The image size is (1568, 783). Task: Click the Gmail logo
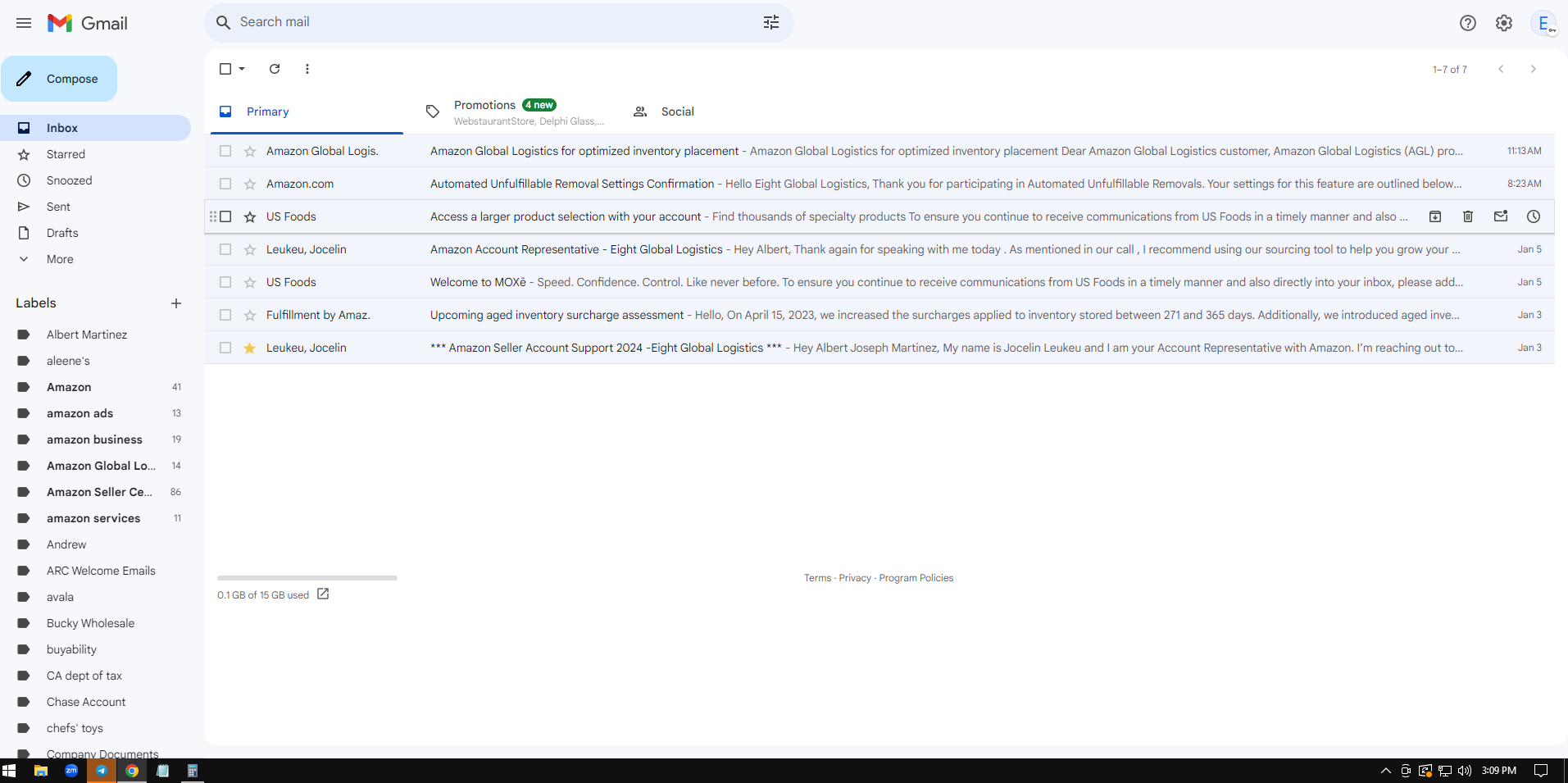pos(88,23)
